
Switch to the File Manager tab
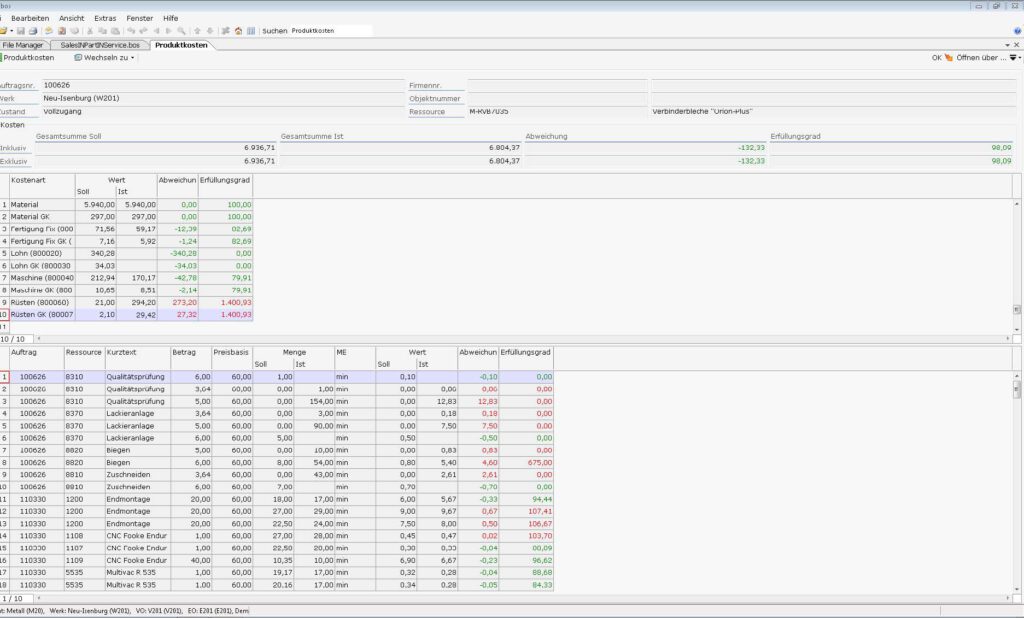(x=23, y=45)
